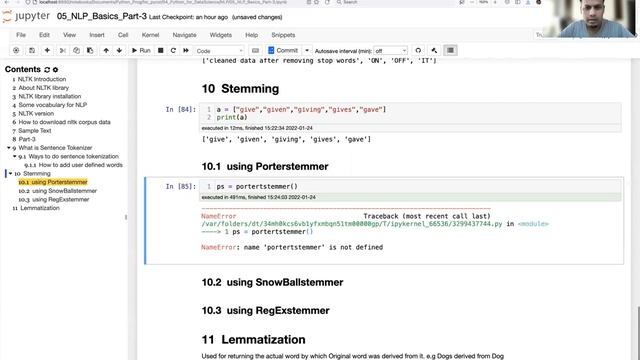Collapse the '10 Stemming' contents section
Image resolution: width=640 pixels, height=360 pixels.
pos(11,173)
